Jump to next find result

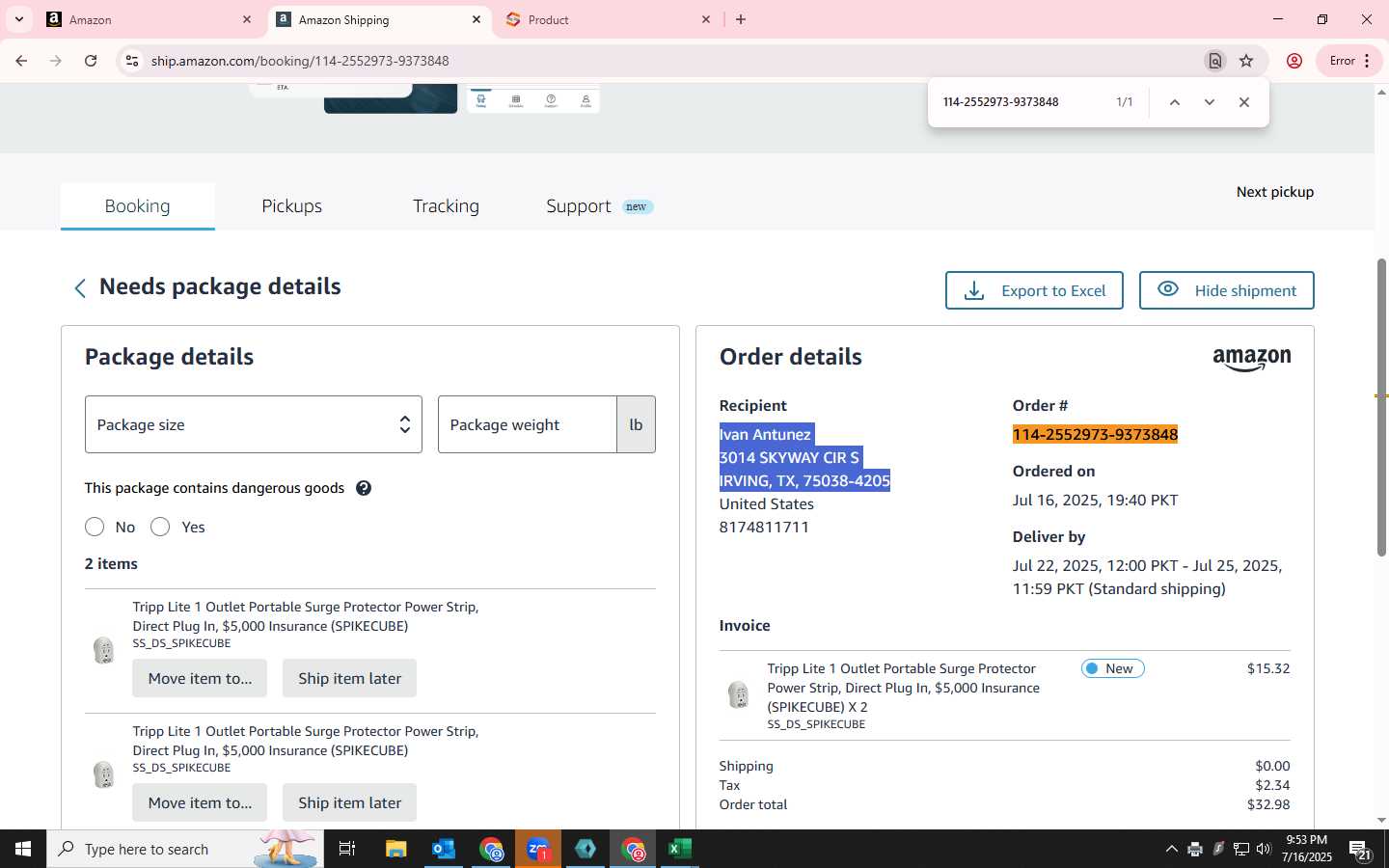1210,102
